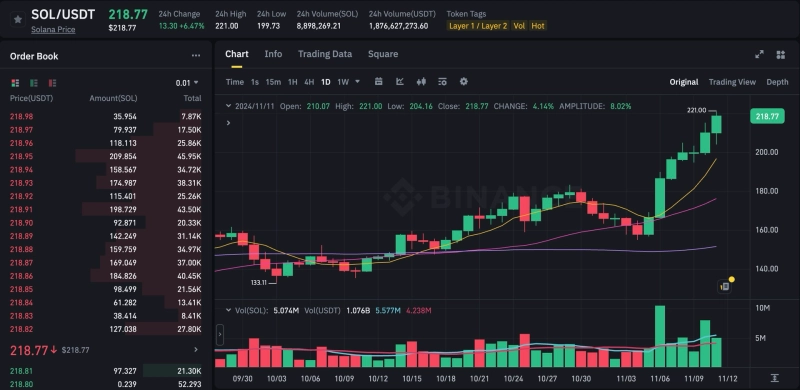Screen dimensions: 800x390
Task: Open the multi-chart grid layout icon
Action: pyautogui.click(x=780, y=55)
